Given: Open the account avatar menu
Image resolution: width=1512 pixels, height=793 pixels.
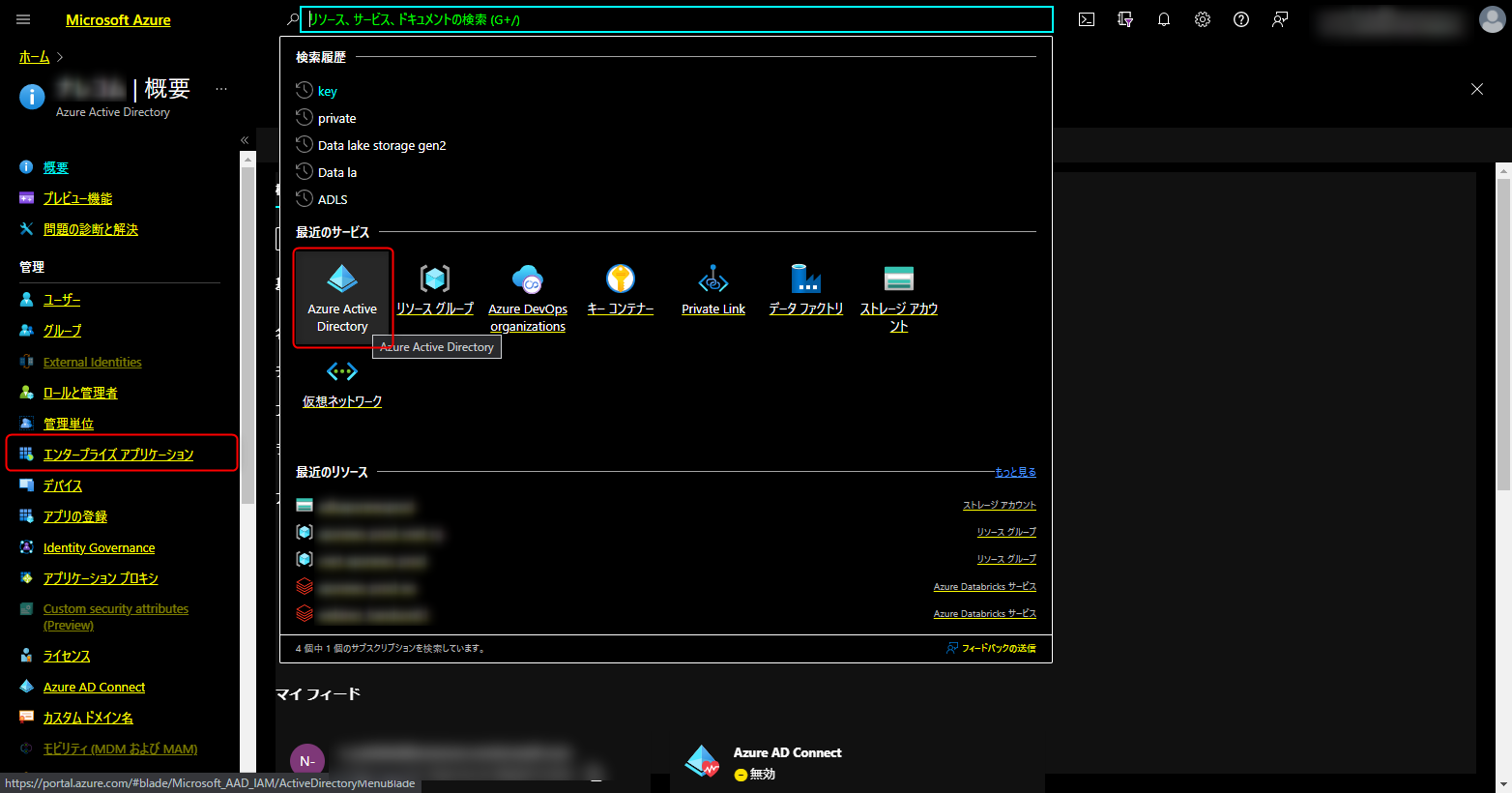Looking at the screenshot, I should (1493, 19).
